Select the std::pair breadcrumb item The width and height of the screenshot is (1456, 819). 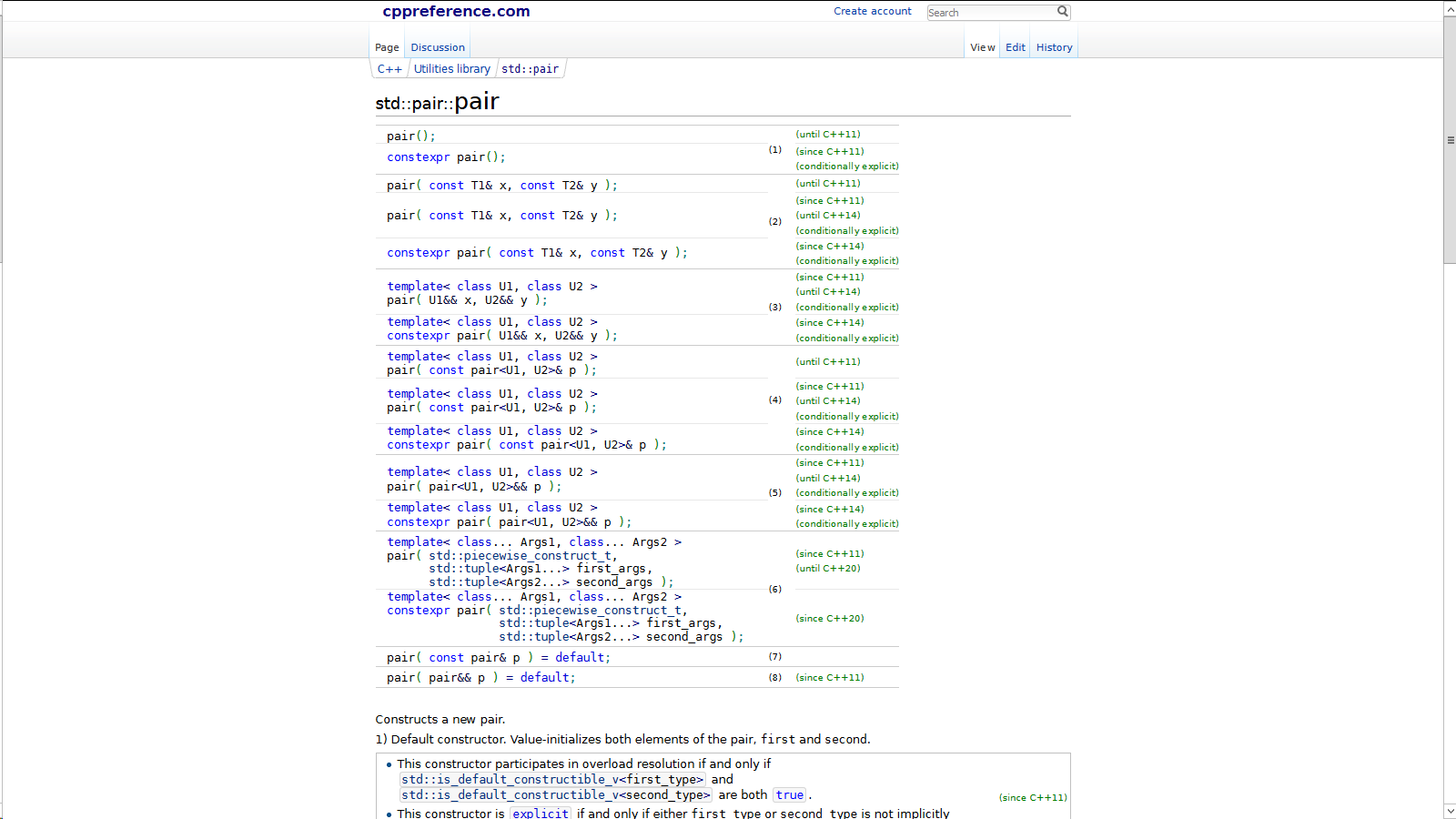tap(530, 69)
